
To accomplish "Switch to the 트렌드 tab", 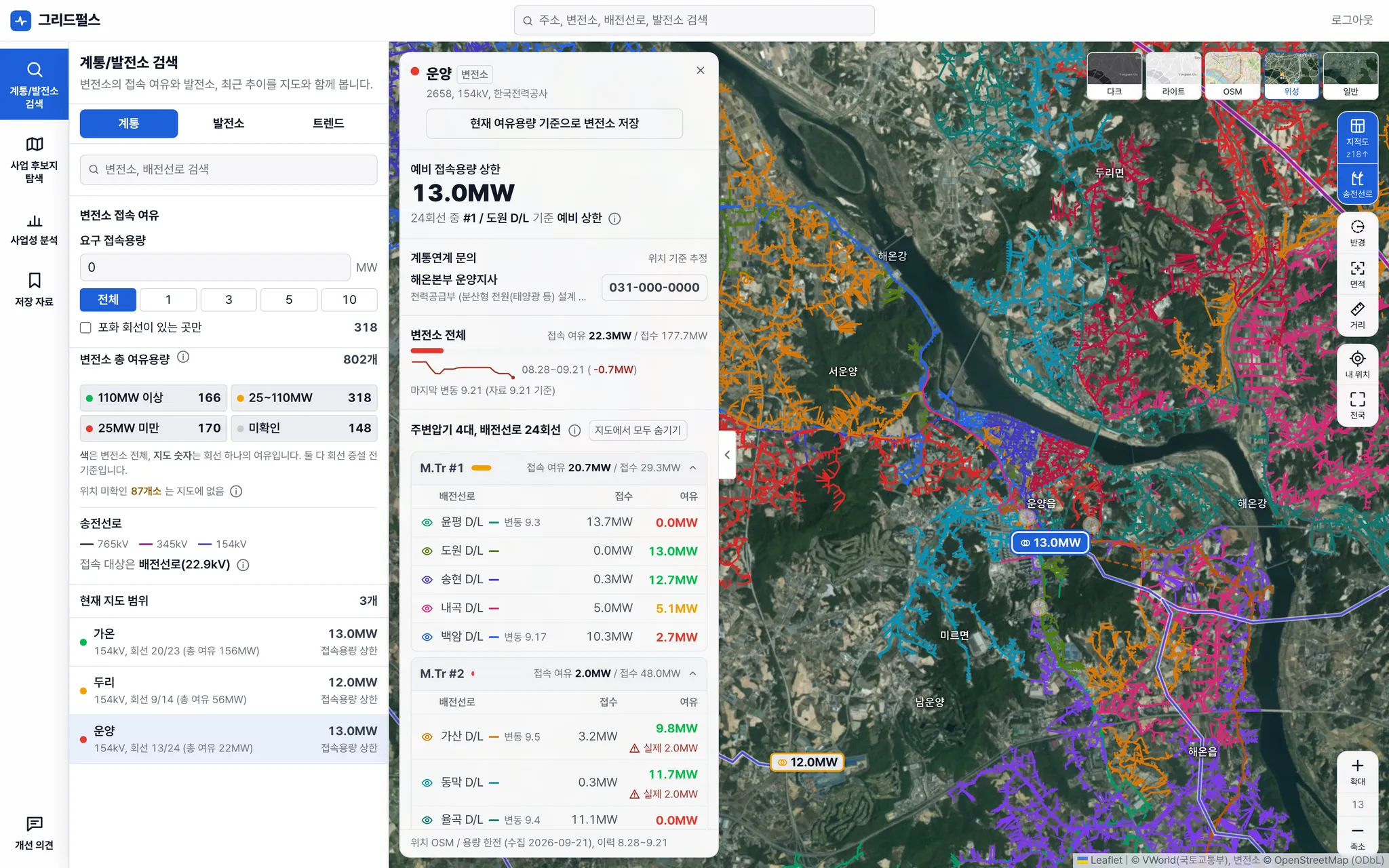I will tap(328, 123).
